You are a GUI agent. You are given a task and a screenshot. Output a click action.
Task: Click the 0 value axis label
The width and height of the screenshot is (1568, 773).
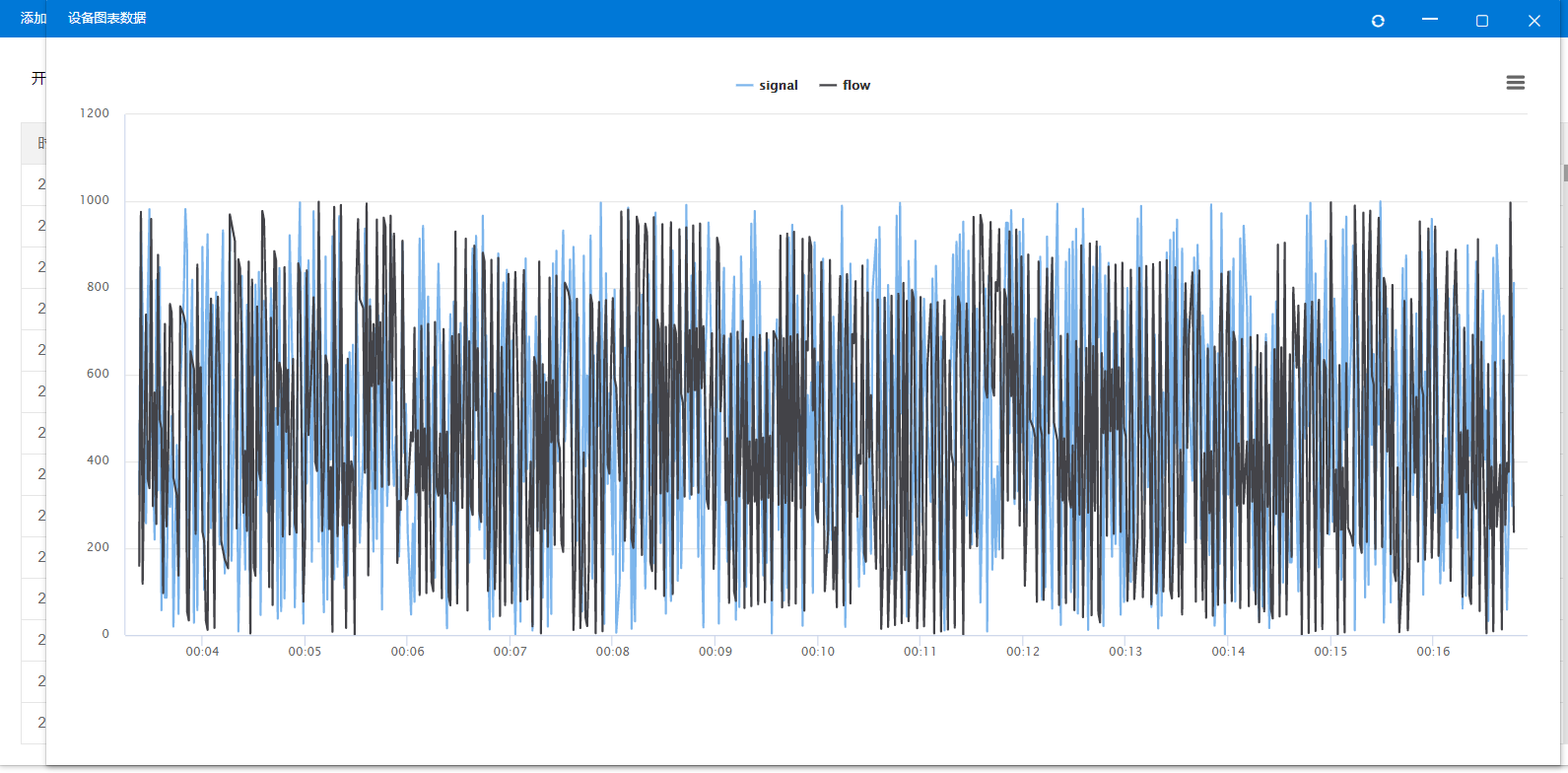105,634
